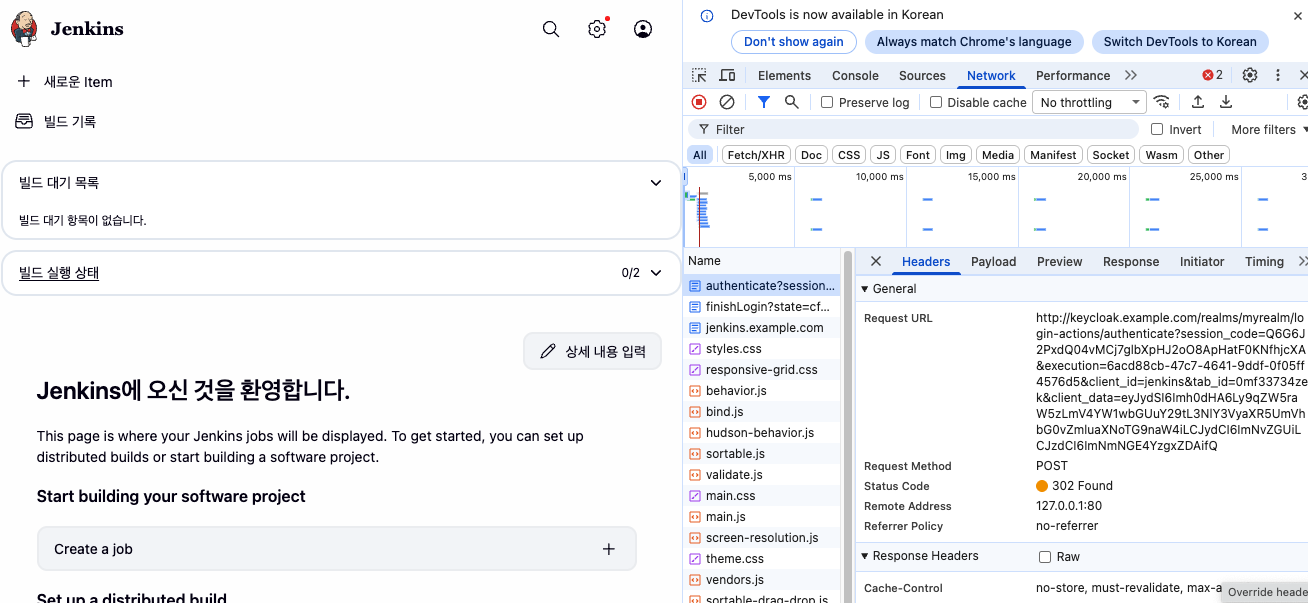Open the Response request tab

pyautogui.click(x=1131, y=261)
